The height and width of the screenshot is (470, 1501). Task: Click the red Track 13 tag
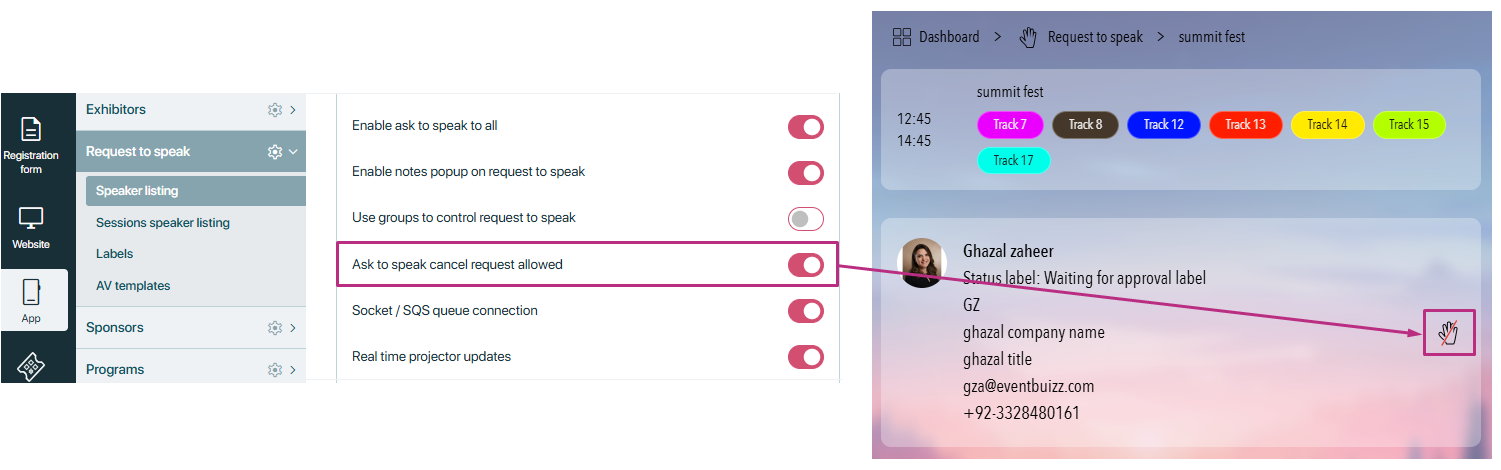click(1245, 125)
